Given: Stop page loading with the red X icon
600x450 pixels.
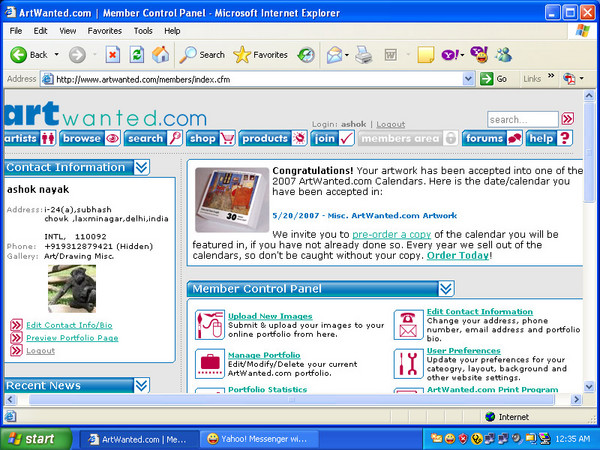Looking at the screenshot, I should [x=112, y=55].
